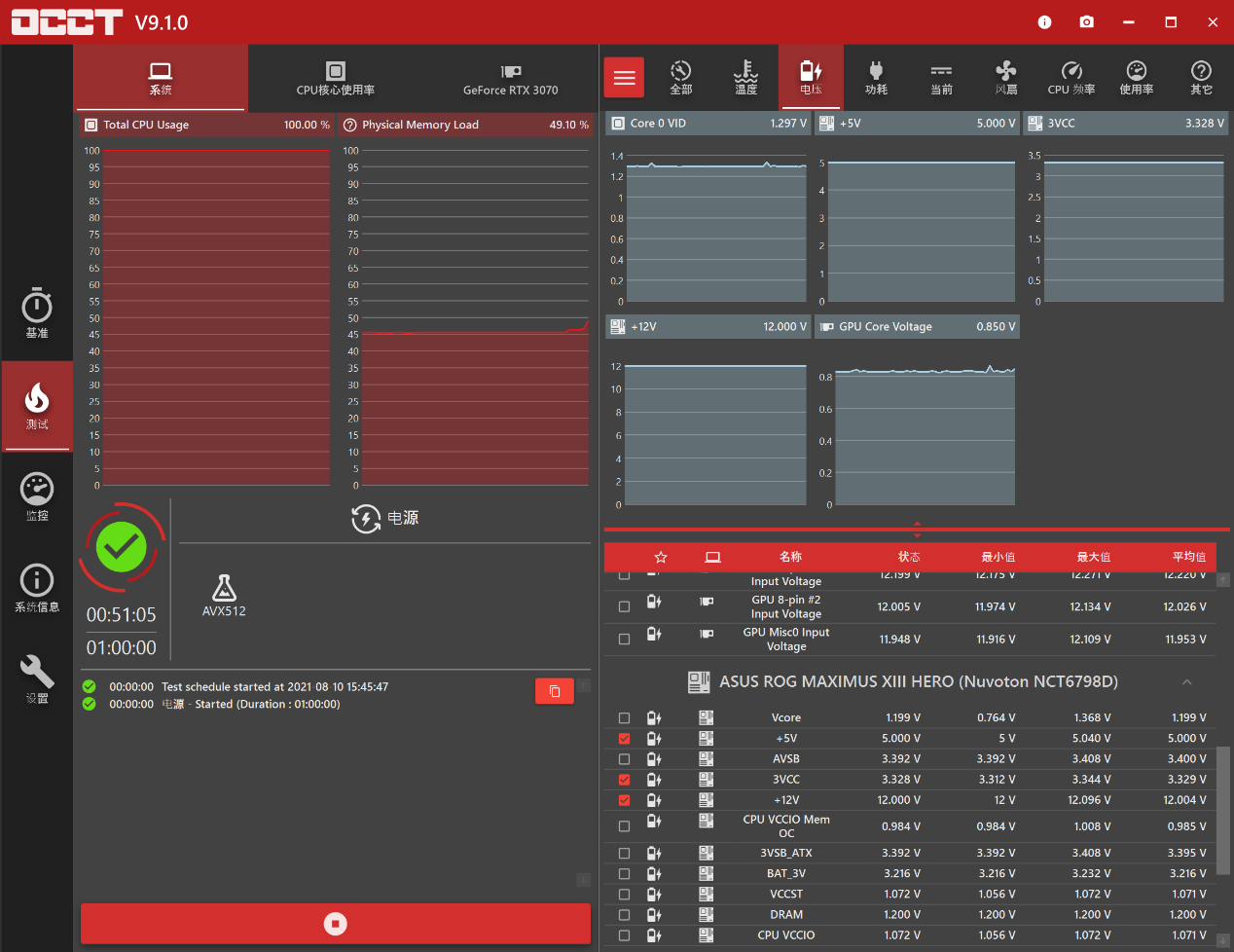Copy the test log entries

(554, 691)
